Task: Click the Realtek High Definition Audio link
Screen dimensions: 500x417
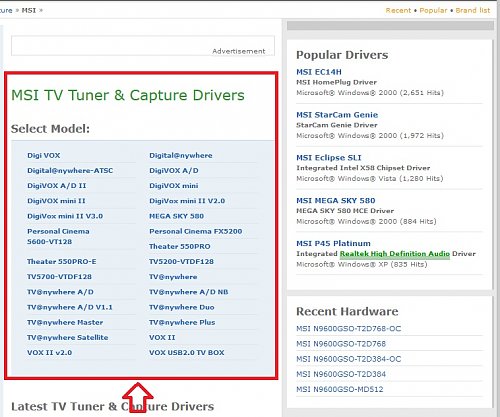Action: (395, 254)
